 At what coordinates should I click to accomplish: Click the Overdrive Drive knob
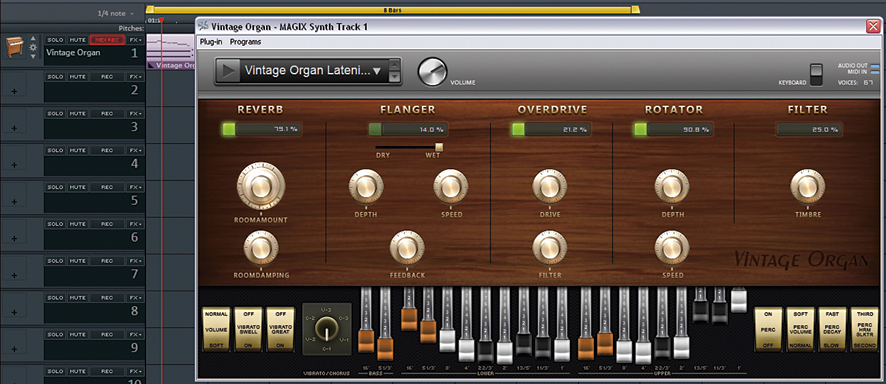tap(550, 187)
